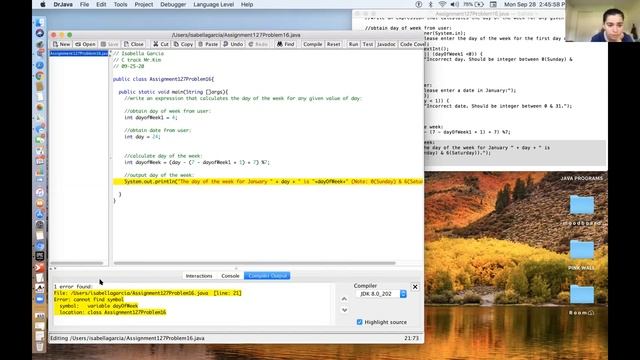
Task: Open Finder from the Dock
Action: click(x=40, y=23)
